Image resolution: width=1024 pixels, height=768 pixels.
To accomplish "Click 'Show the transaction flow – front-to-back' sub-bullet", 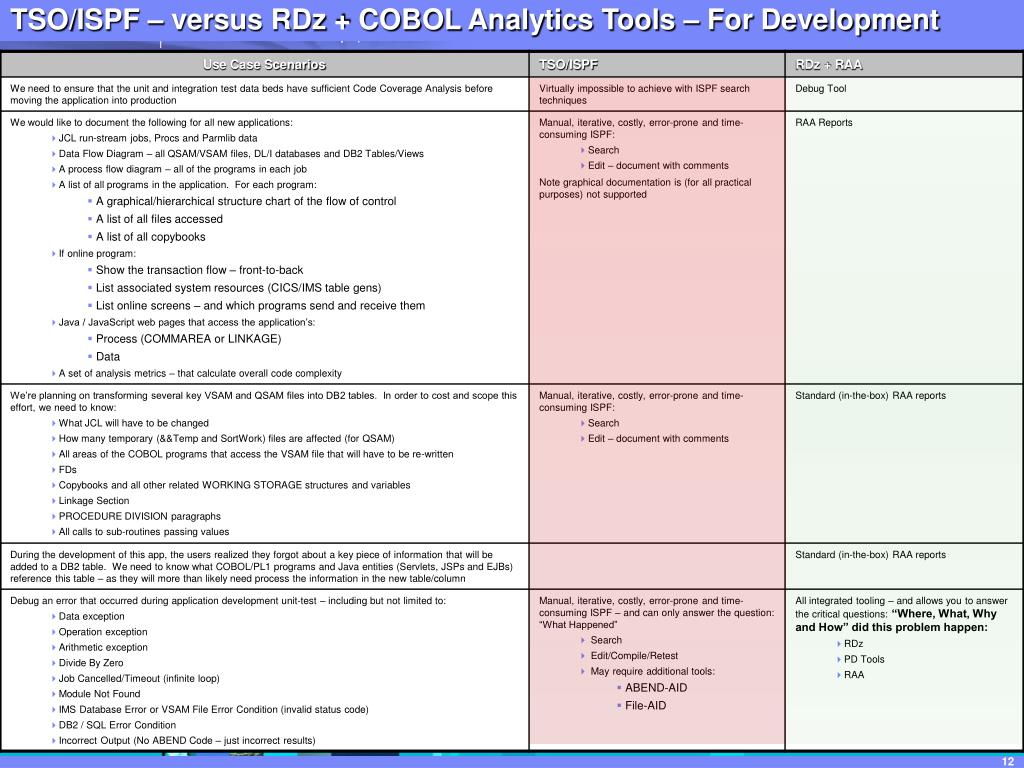I will (x=199, y=270).
